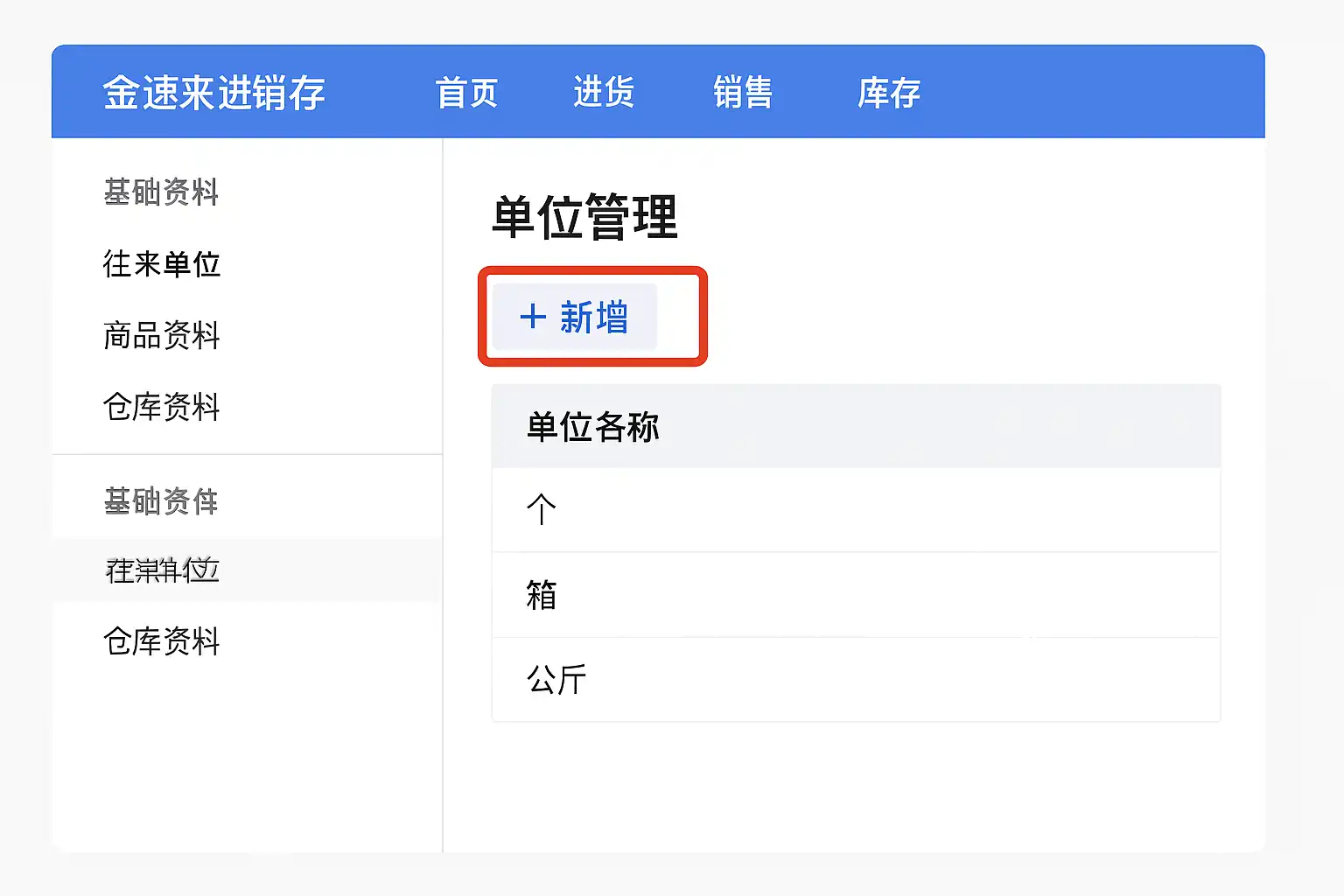This screenshot has width=1344, height=896.
Task: Collapse the sidebar group heading below the divider
Action: click(x=161, y=502)
